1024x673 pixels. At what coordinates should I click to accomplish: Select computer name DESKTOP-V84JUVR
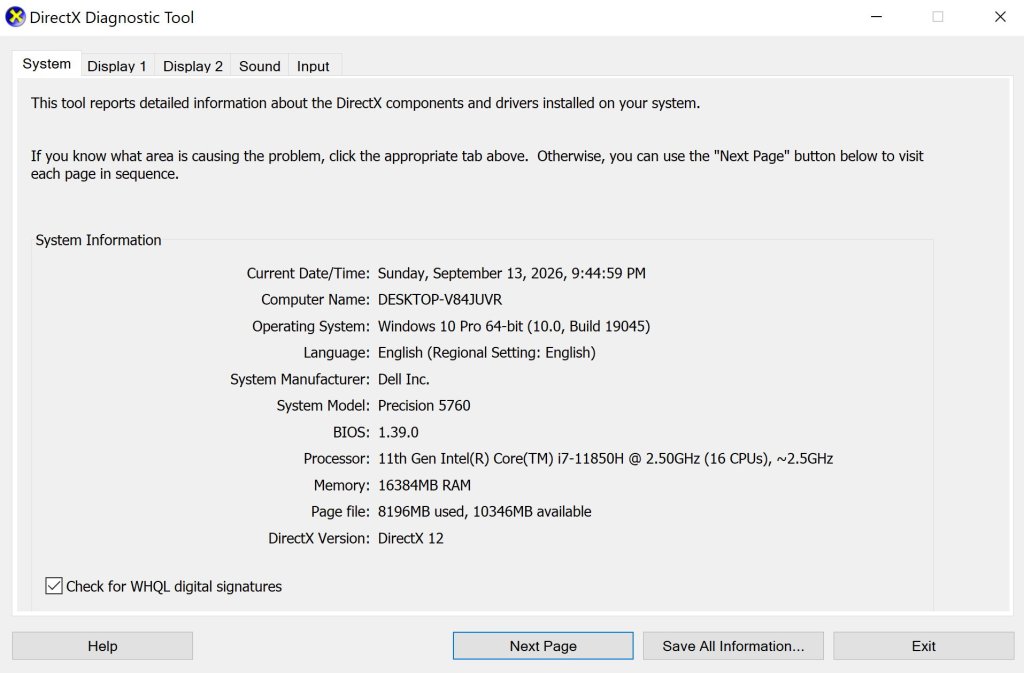pos(440,300)
